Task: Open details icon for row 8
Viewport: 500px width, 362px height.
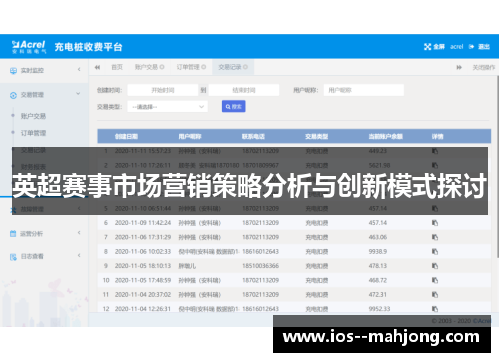Action: click(x=435, y=251)
